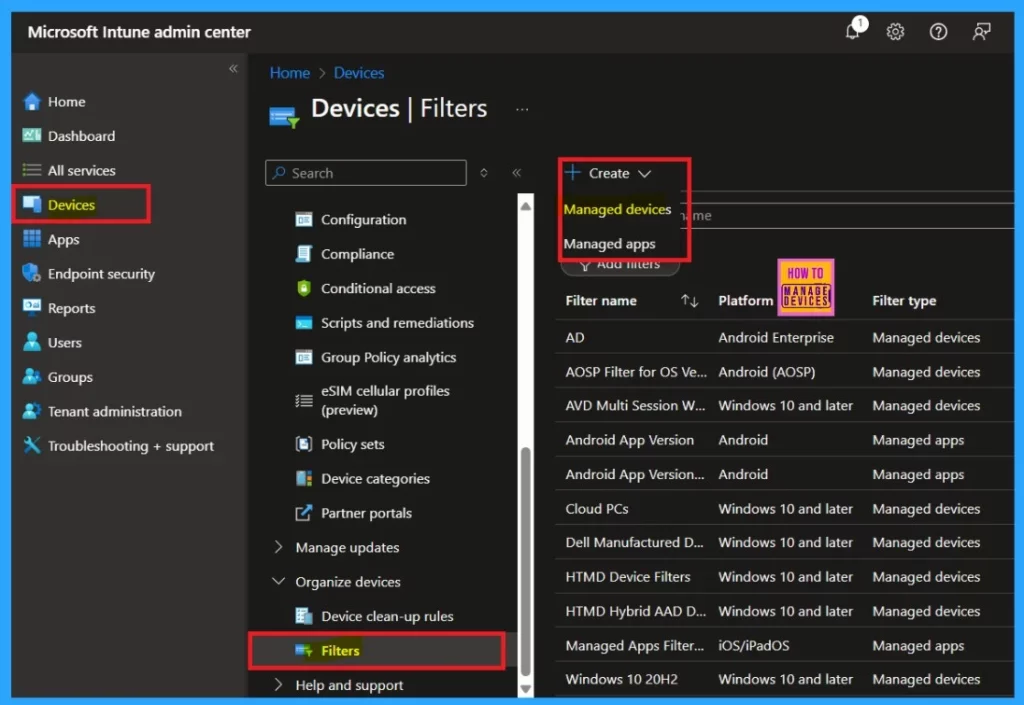Click the Scripts and remediations icon
The height and width of the screenshot is (705, 1024).
coord(304,323)
